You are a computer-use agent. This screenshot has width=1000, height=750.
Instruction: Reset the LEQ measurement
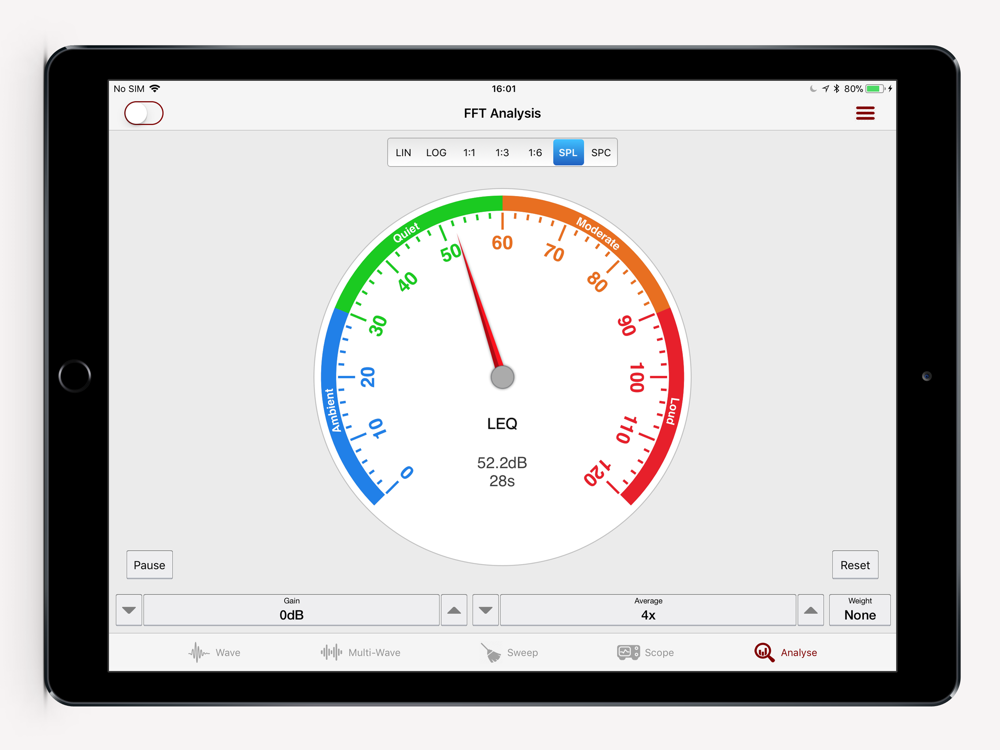[855, 565]
